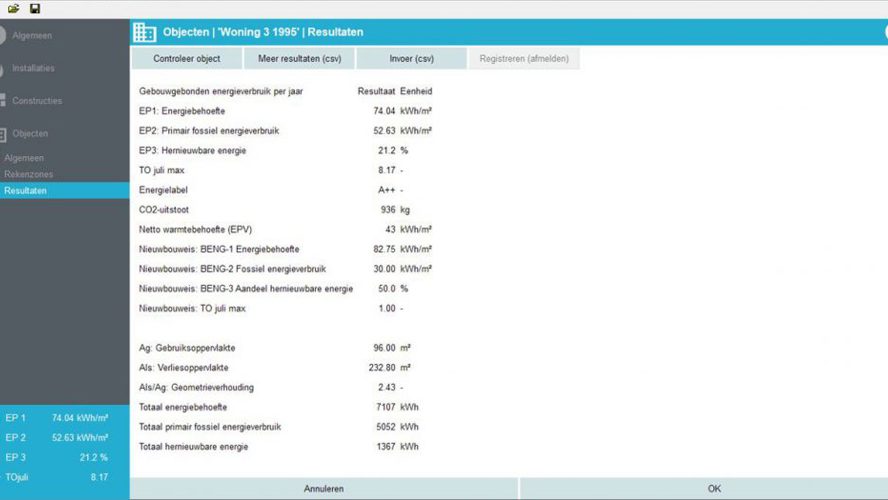Click the open file folder icon
The height and width of the screenshot is (500, 888).
pyautogui.click(x=13, y=8)
